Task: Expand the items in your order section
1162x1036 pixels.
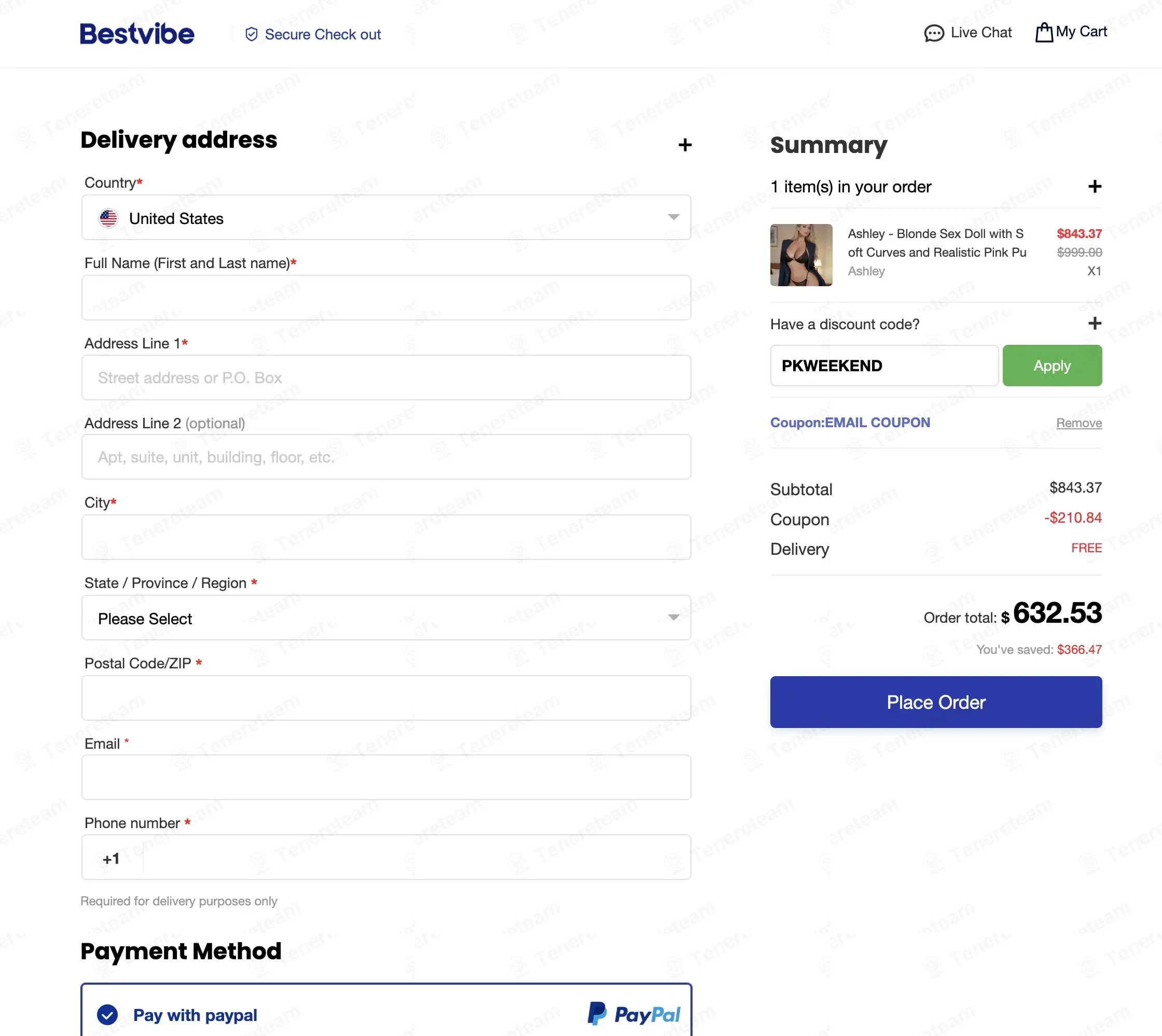Action: click(1094, 186)
